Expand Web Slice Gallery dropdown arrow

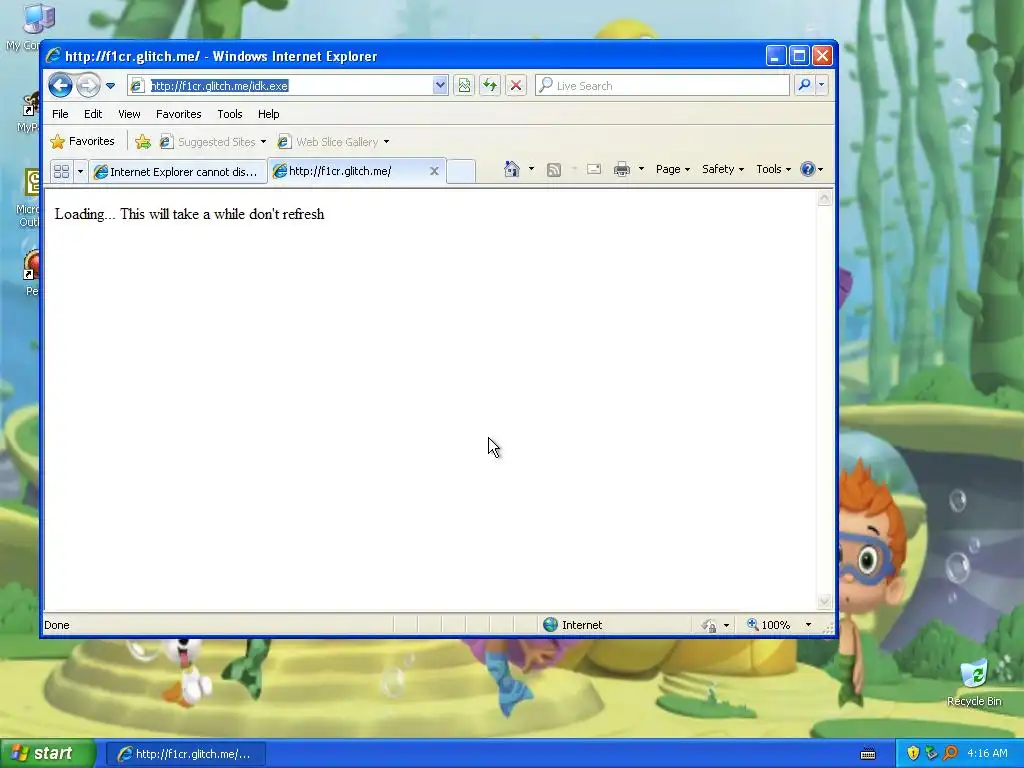(x=387, y=142)
